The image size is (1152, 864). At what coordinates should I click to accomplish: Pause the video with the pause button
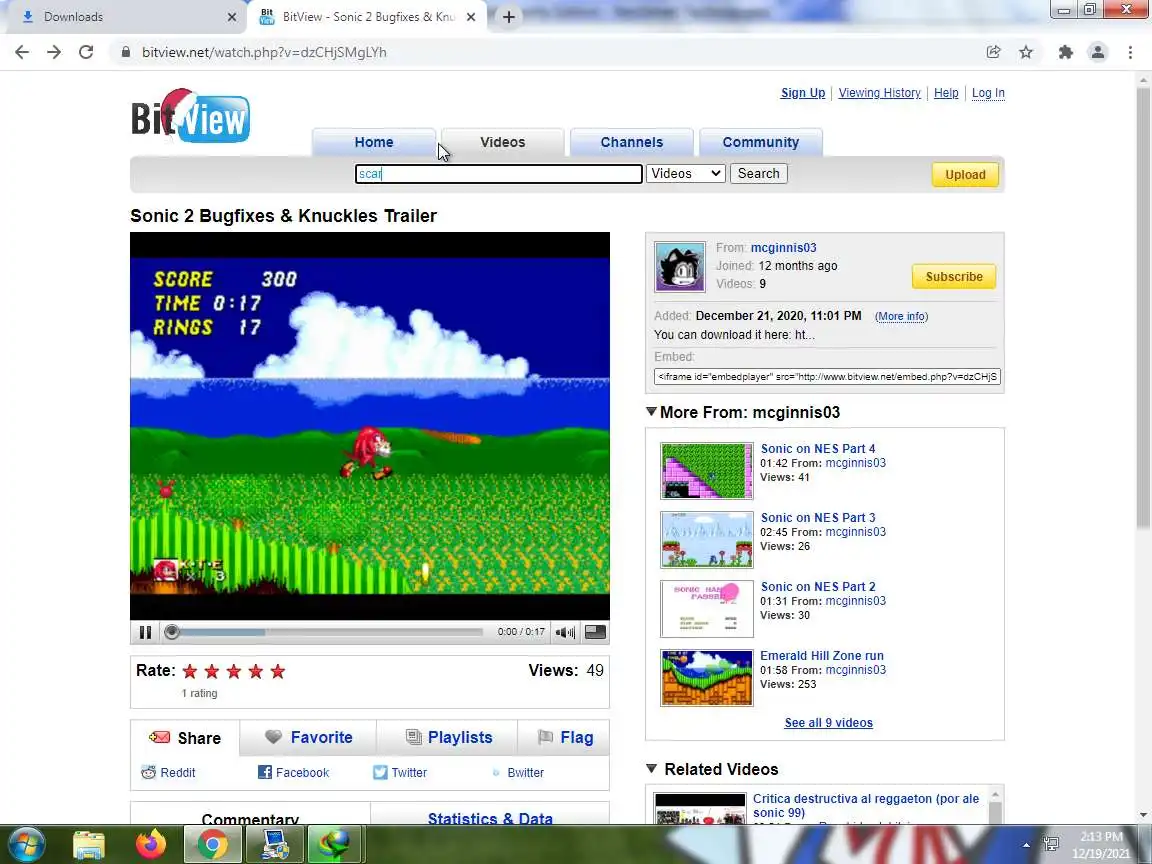click(145, 632)
